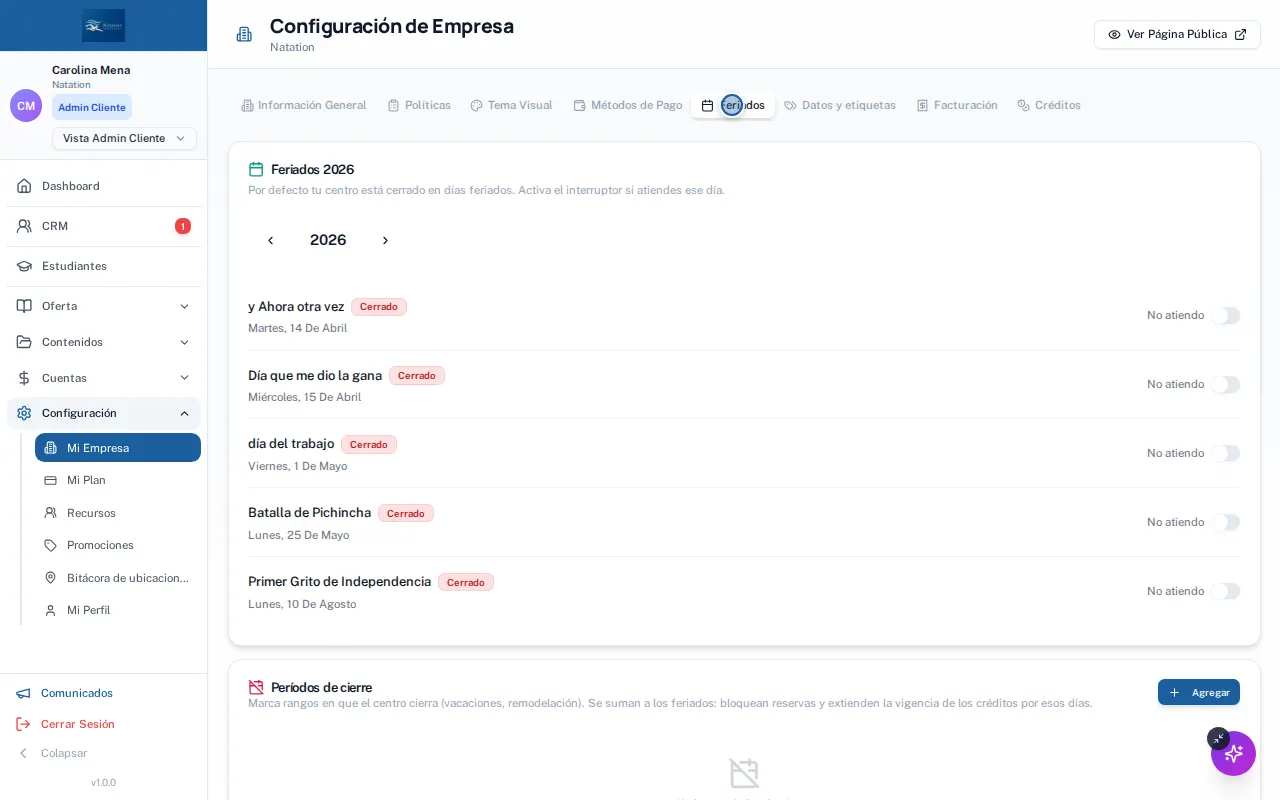Click the Natation logo in sidebar header
The width and height of the screenshot is (1280, 800).
click(104, 25)
